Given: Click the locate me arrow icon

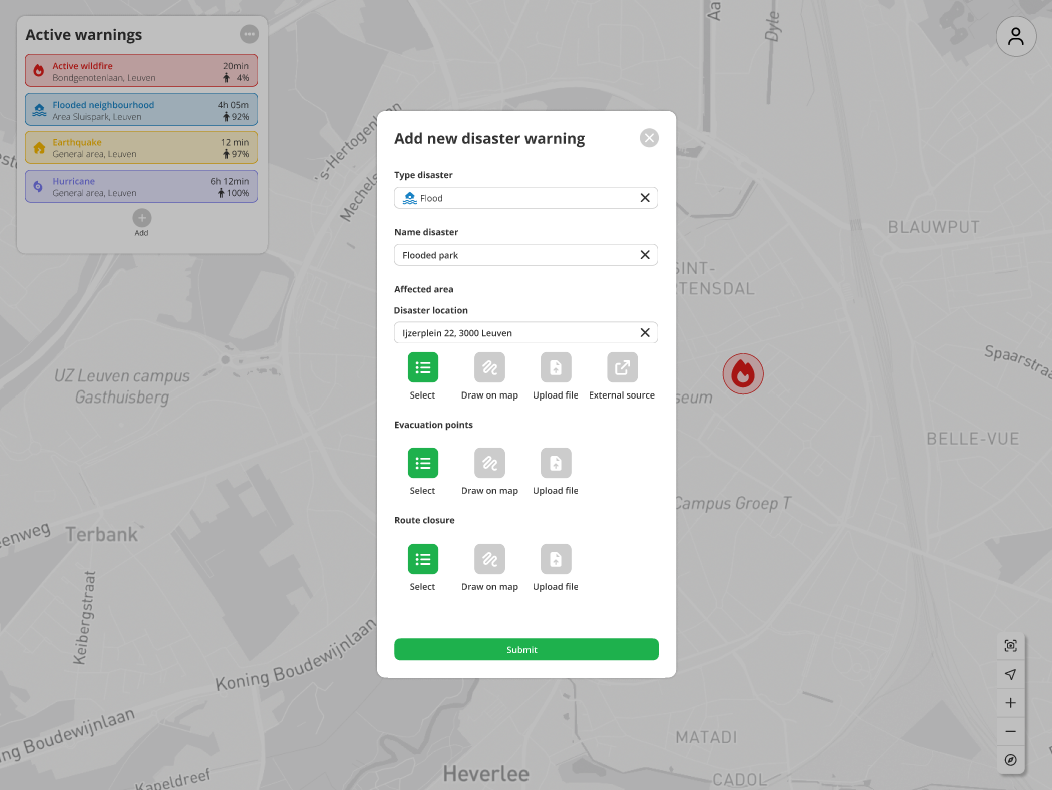Looking at the screenshot, I should click(1010, 675).
